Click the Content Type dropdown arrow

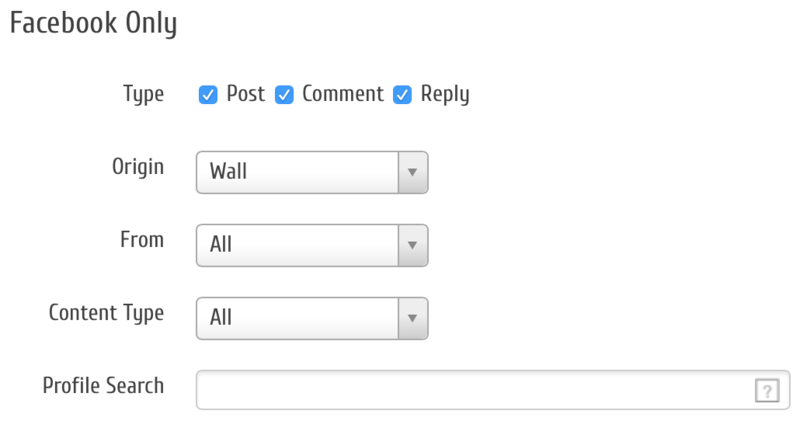[413, 318]
